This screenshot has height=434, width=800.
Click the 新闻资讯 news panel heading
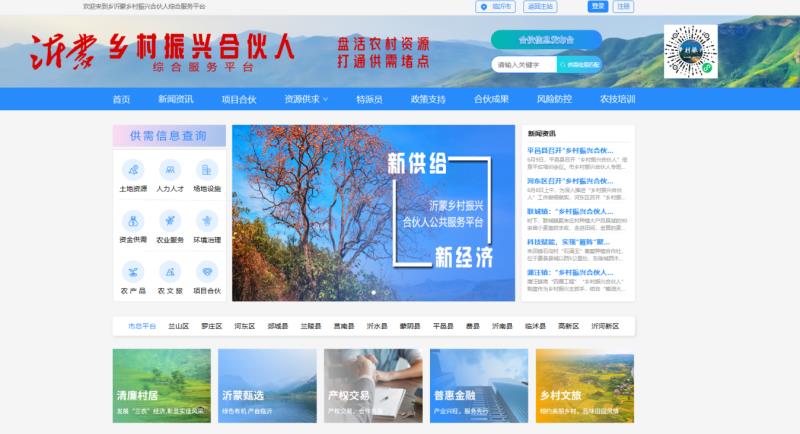tap(542, 134)
